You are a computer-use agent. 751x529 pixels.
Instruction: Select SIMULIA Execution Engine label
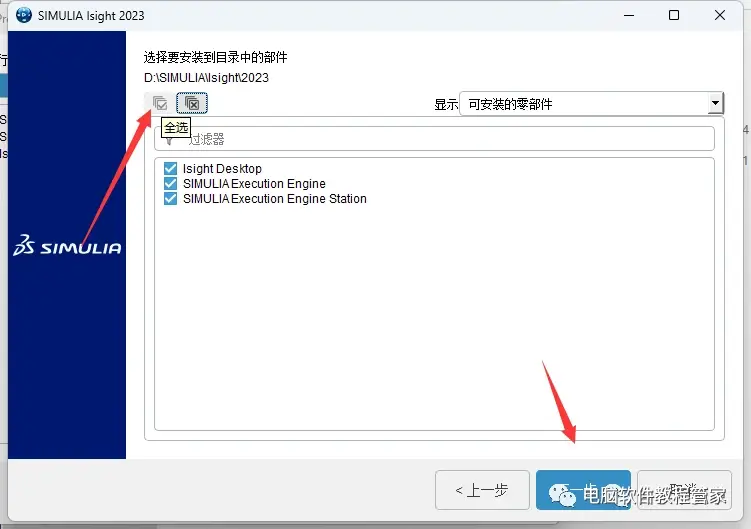pos(254,184)
